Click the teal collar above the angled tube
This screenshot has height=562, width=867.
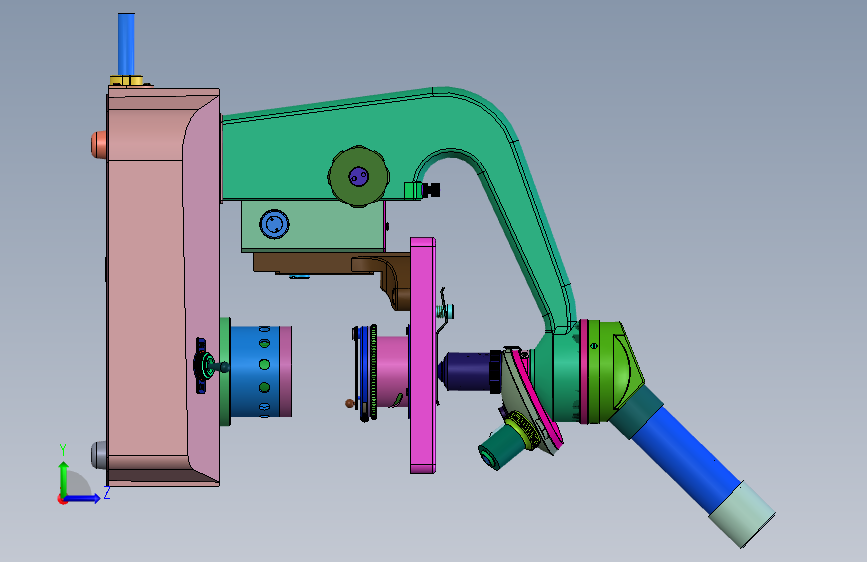pos(638,411)
